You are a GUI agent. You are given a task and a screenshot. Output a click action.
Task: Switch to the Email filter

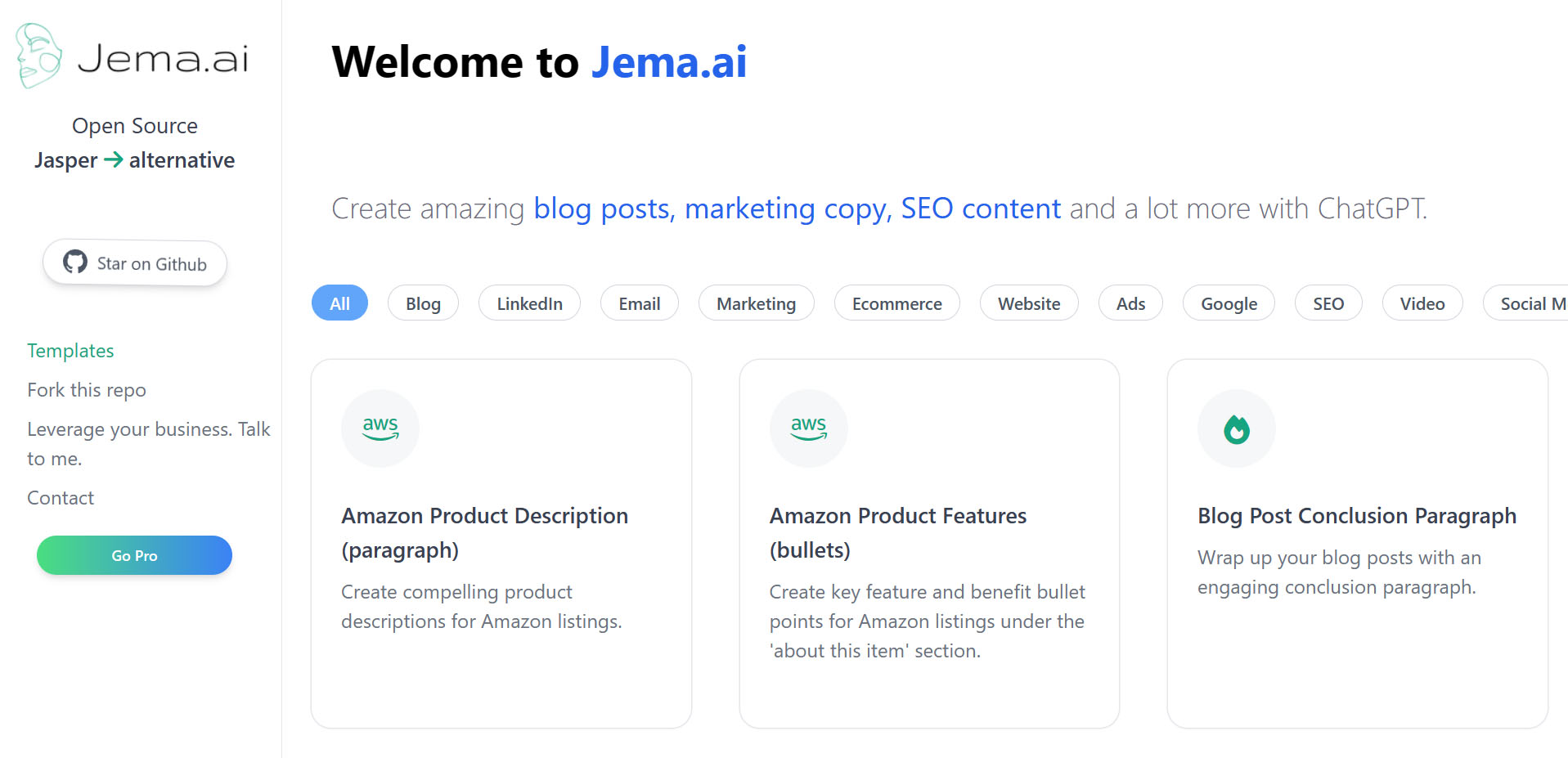pyautogui.click(x=639, y=303)
